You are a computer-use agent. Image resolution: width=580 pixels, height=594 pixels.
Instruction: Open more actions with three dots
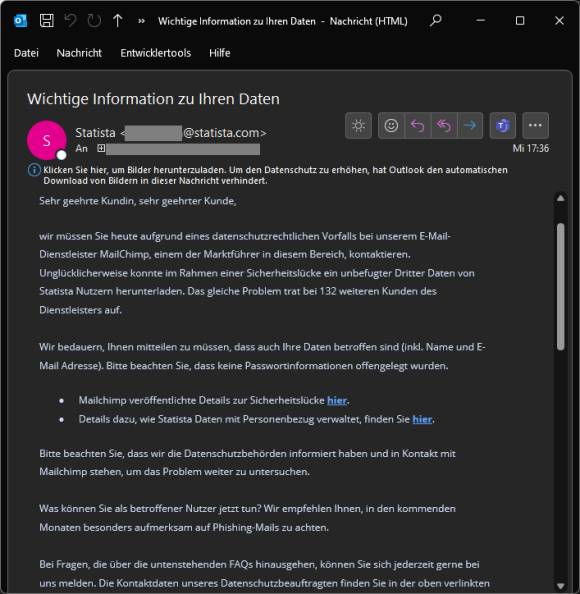coord(535,125)
